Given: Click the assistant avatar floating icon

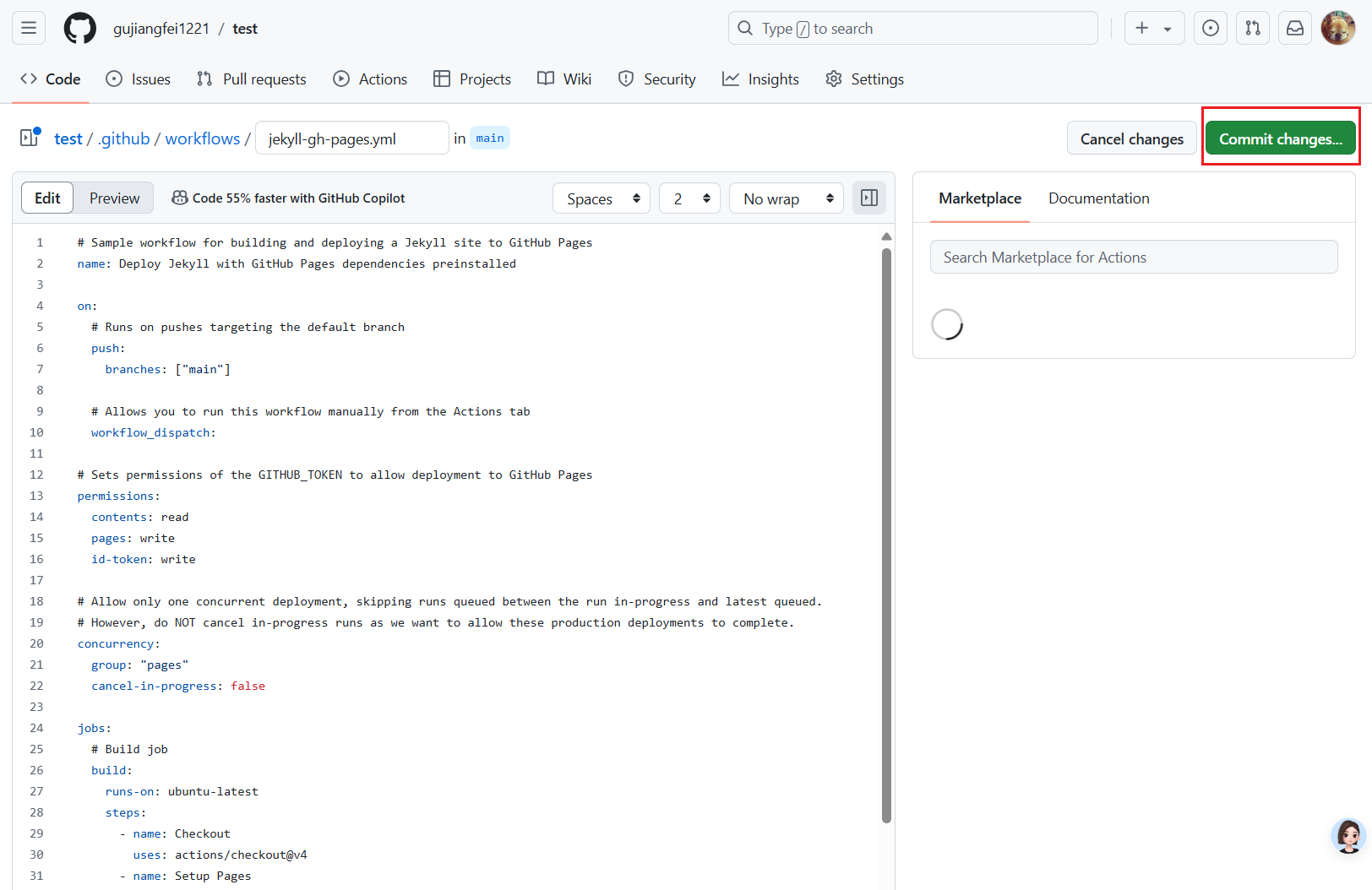Looking at the screenshot, I should pos(1347,836).
